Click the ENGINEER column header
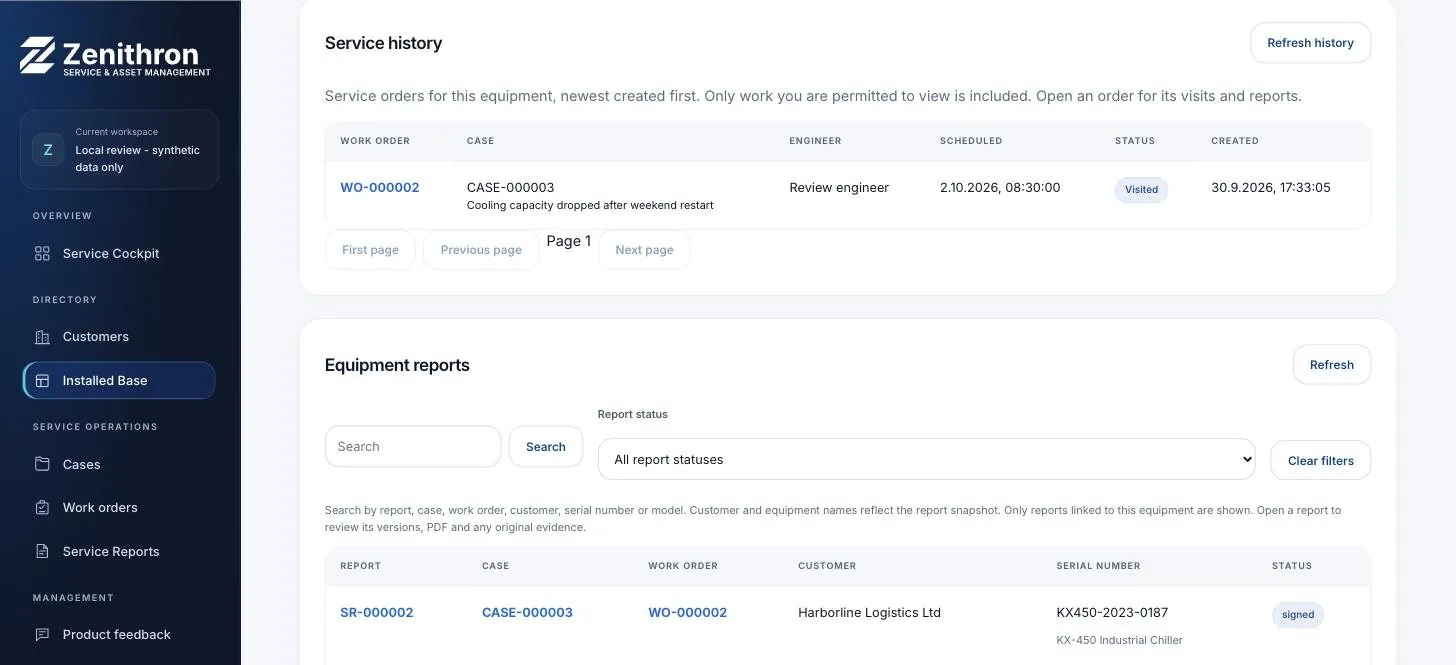Image resolution: width=1456 pixels, height=665 pixels. click(x=815, y=141)
